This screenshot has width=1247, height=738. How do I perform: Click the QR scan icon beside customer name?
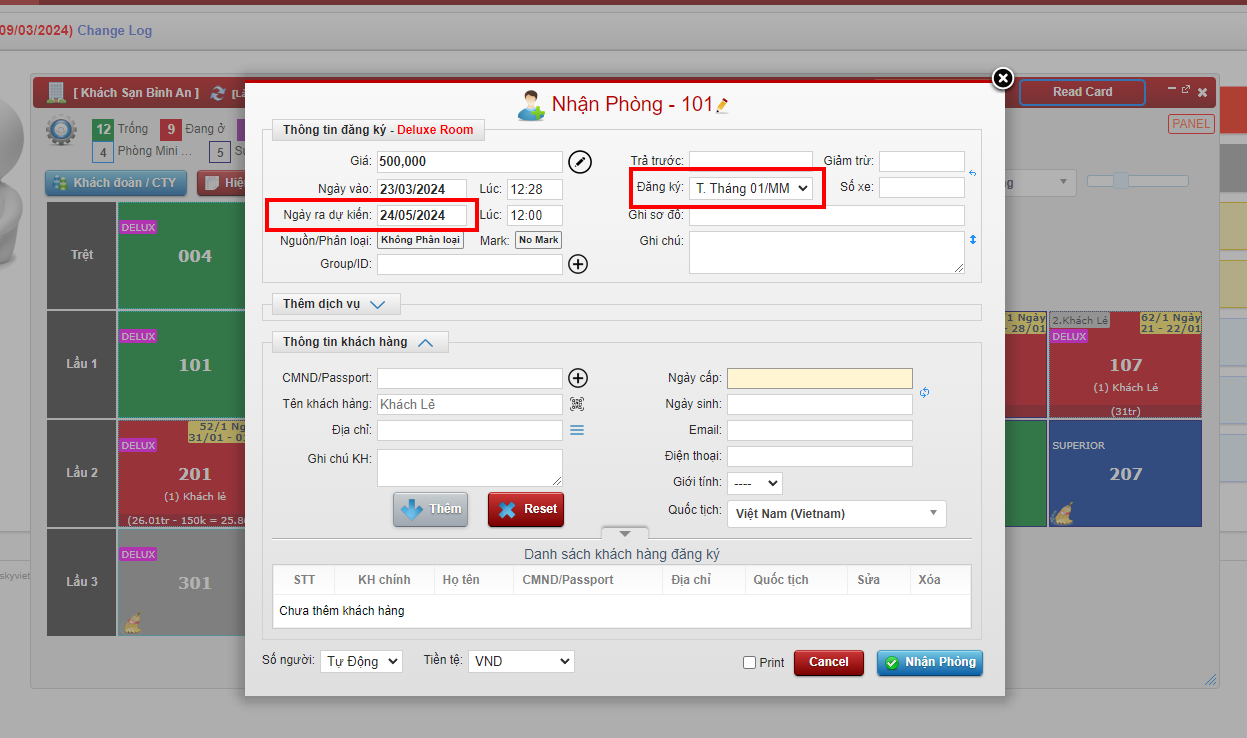click(577, 404)
